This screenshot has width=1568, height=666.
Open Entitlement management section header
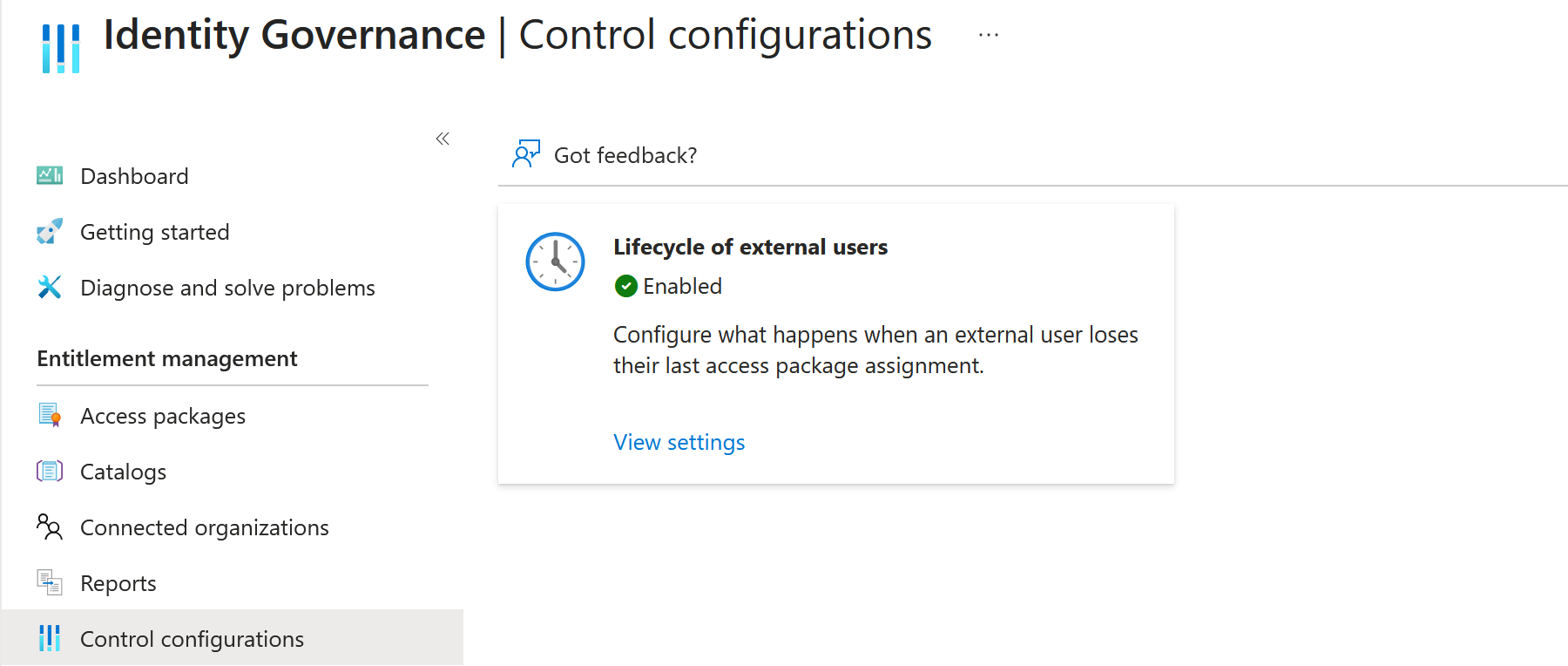(166, 358)
